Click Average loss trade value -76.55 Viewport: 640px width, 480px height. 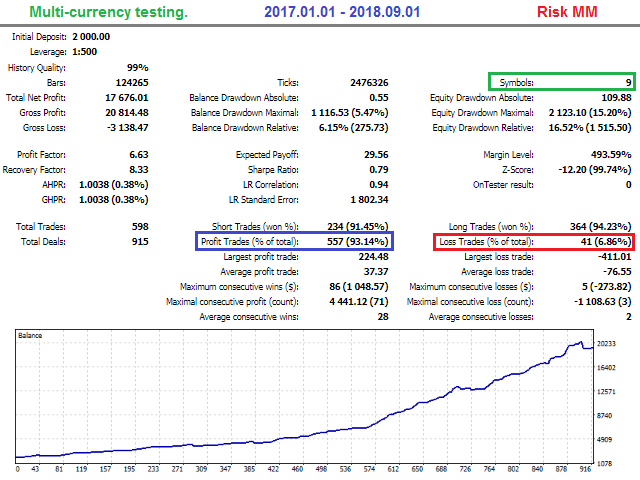tap(617, 272)
